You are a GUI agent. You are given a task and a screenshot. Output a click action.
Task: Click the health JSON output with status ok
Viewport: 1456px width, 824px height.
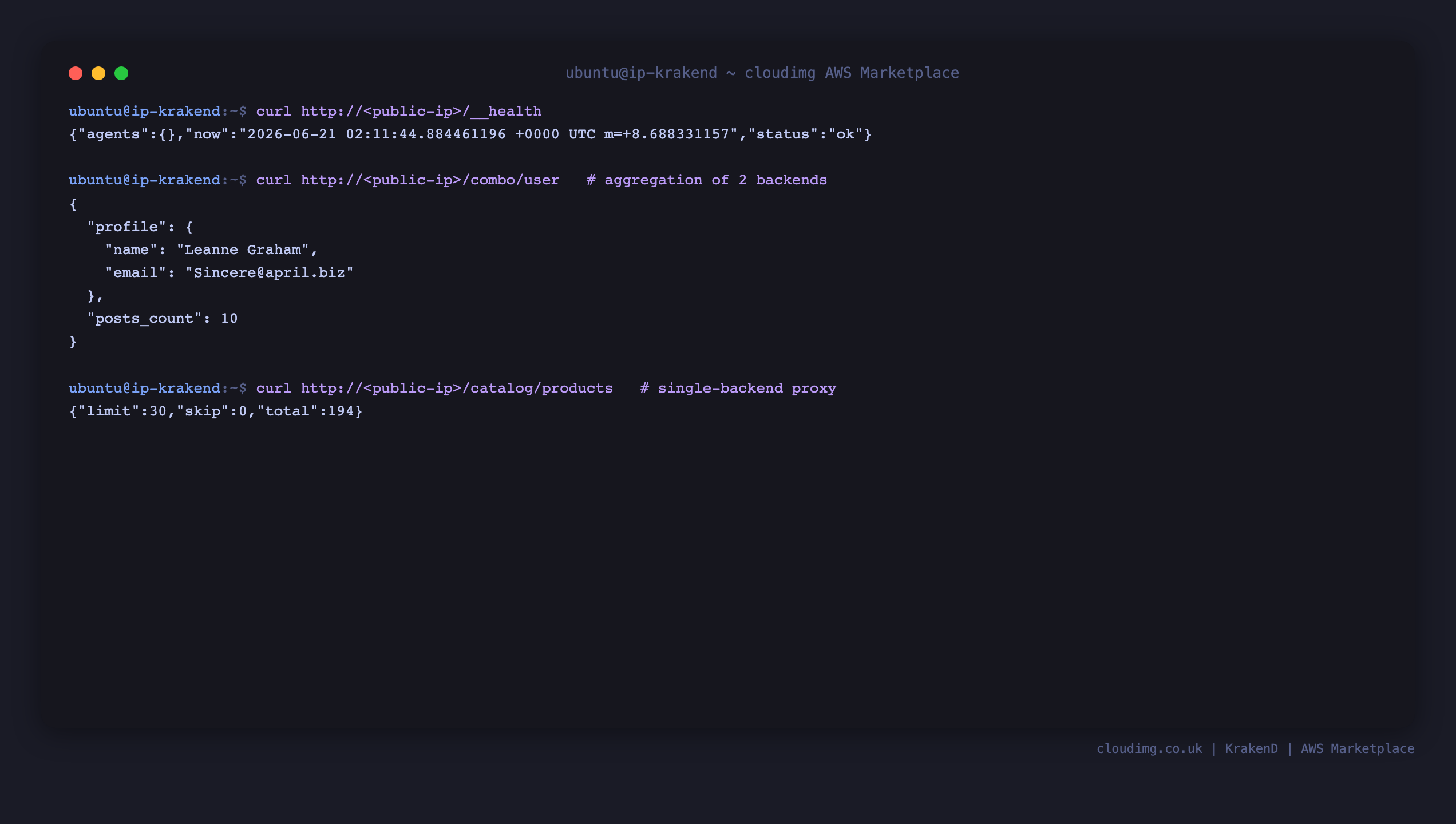(x=470, y=134)
